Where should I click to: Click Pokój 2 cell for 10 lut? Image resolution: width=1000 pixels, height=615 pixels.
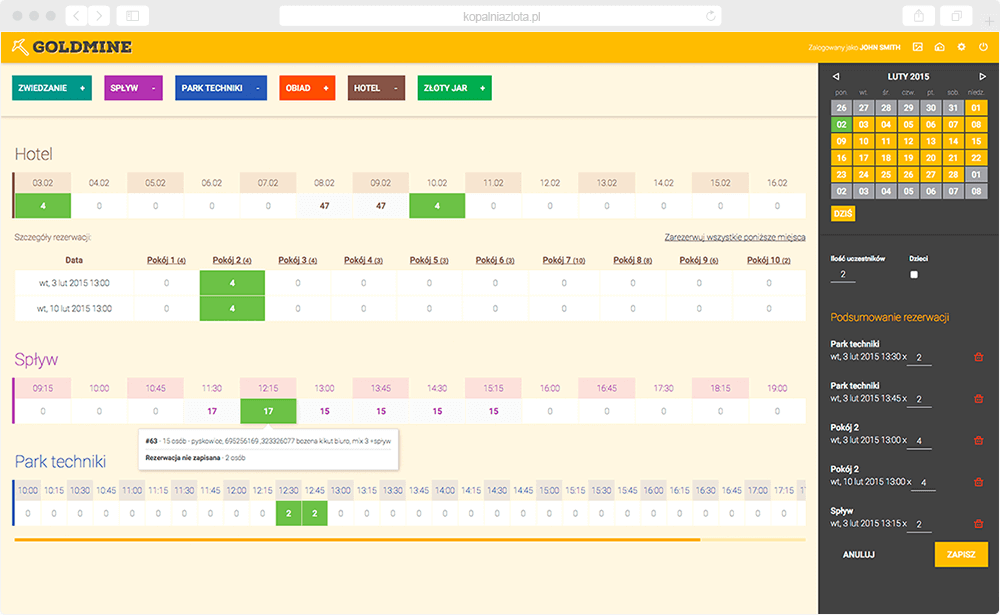click(232, 308)
